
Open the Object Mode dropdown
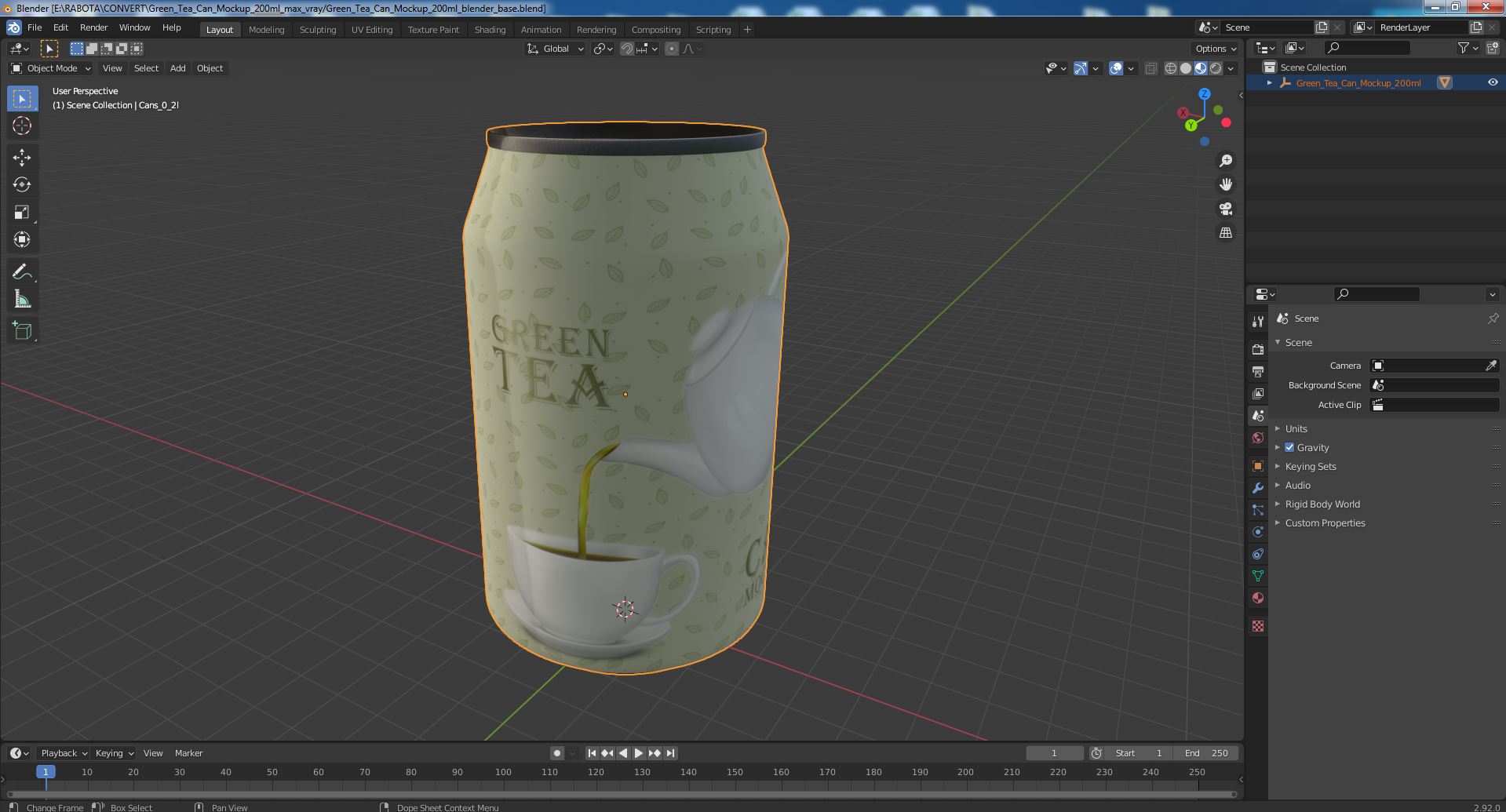(51, 68)
